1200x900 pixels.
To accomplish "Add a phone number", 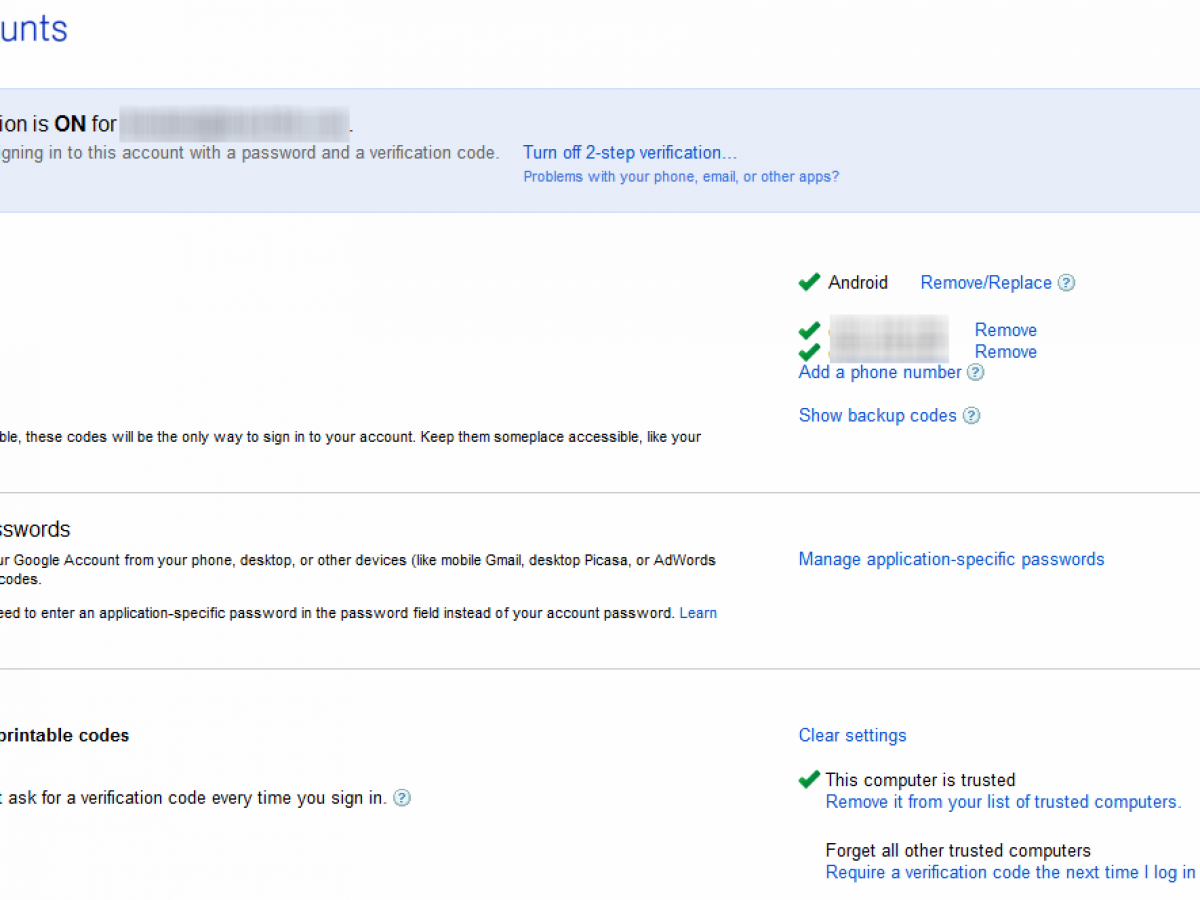I will tap(879, 373).
